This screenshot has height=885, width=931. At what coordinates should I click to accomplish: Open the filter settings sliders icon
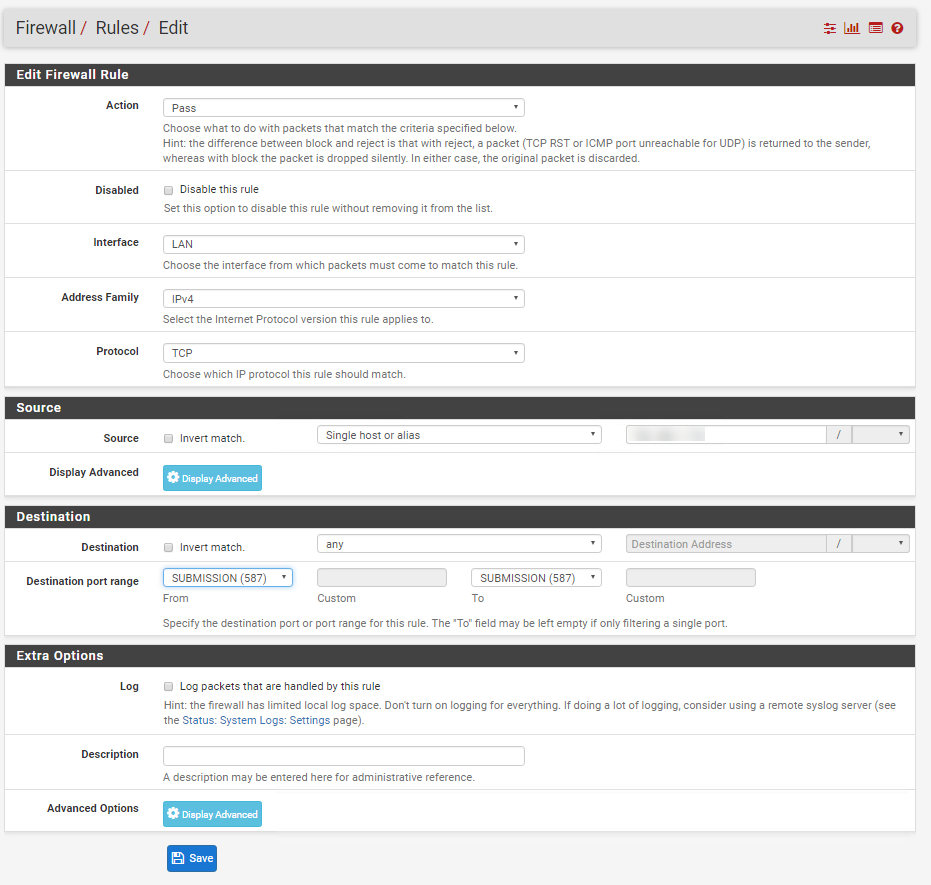[829, 28]
